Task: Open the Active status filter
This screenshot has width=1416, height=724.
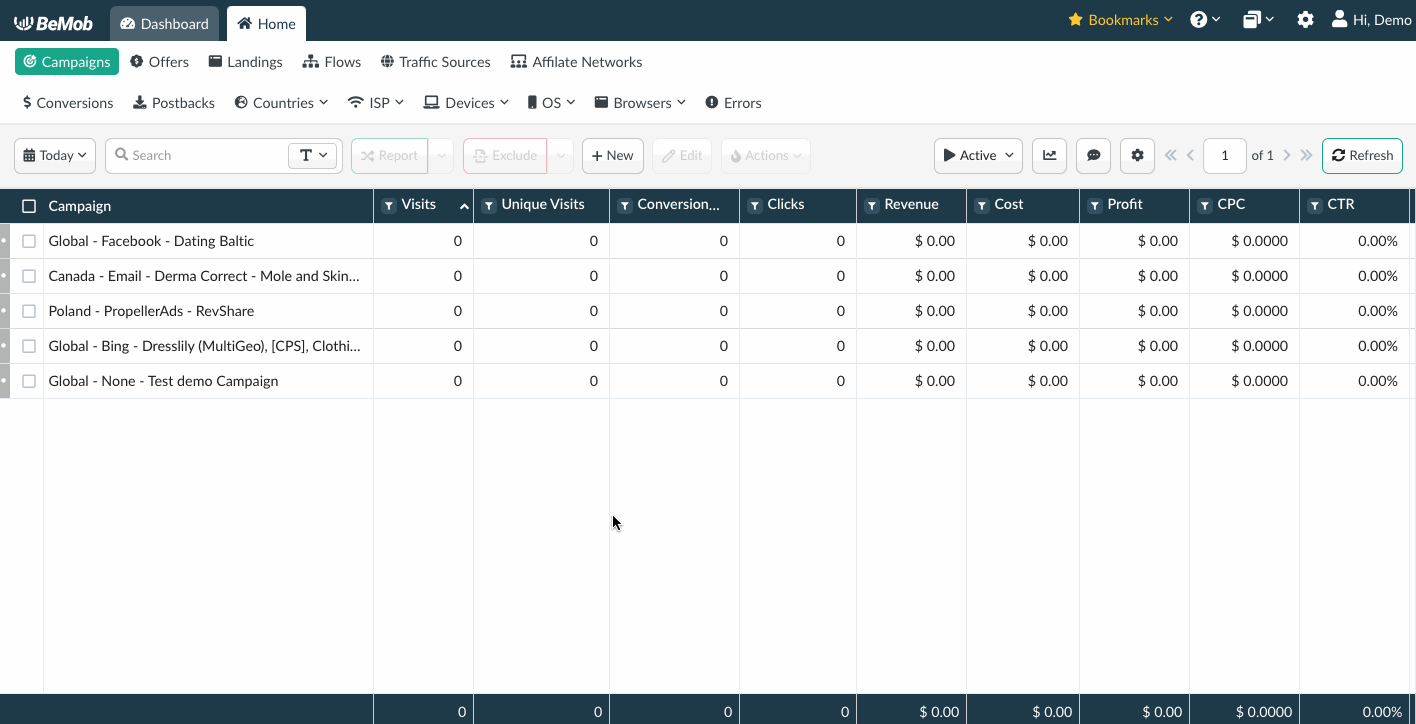Action: pyautogui.click(x=978, y=155)
